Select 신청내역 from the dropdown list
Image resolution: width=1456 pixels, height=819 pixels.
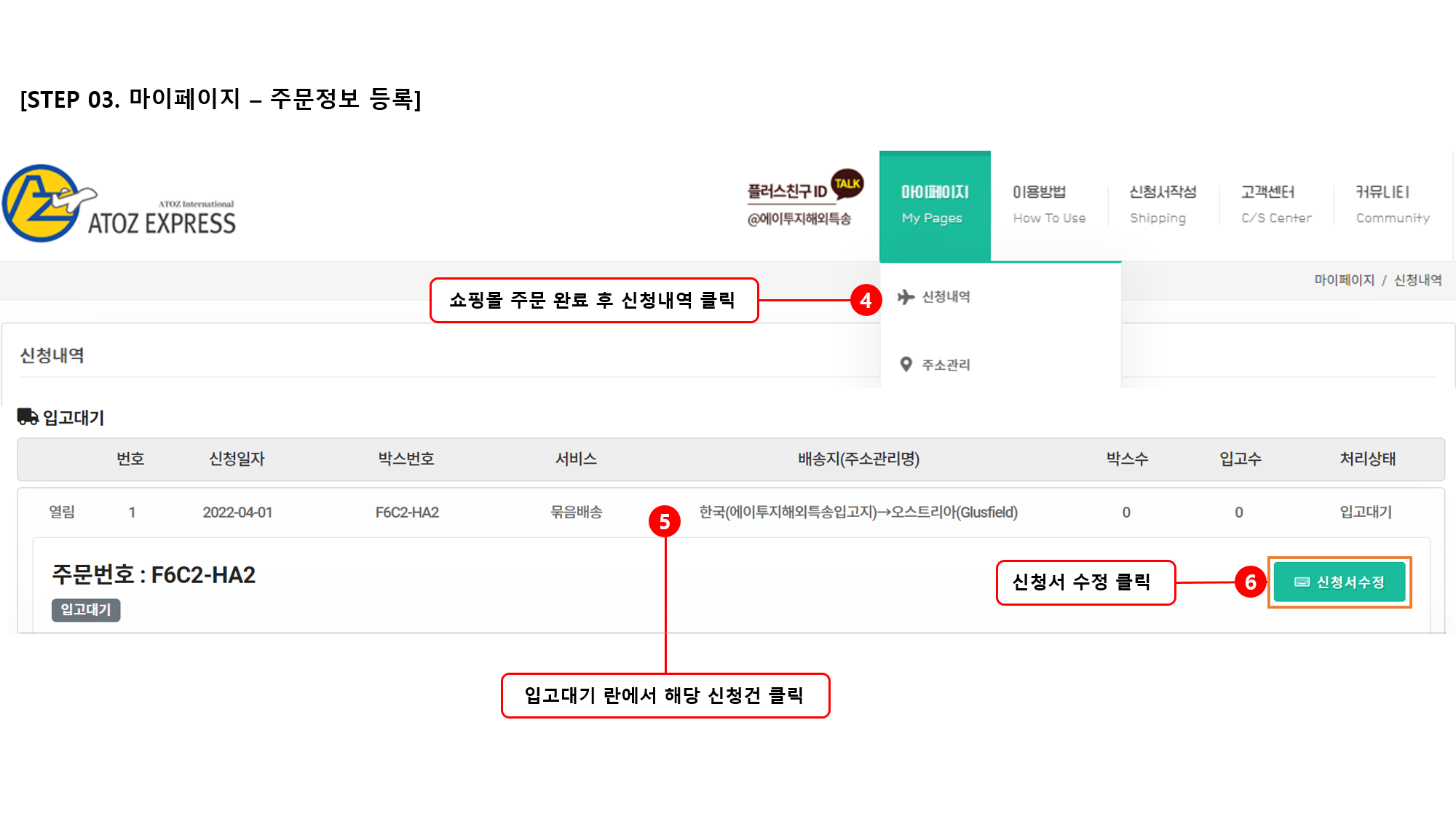point(946,297)
